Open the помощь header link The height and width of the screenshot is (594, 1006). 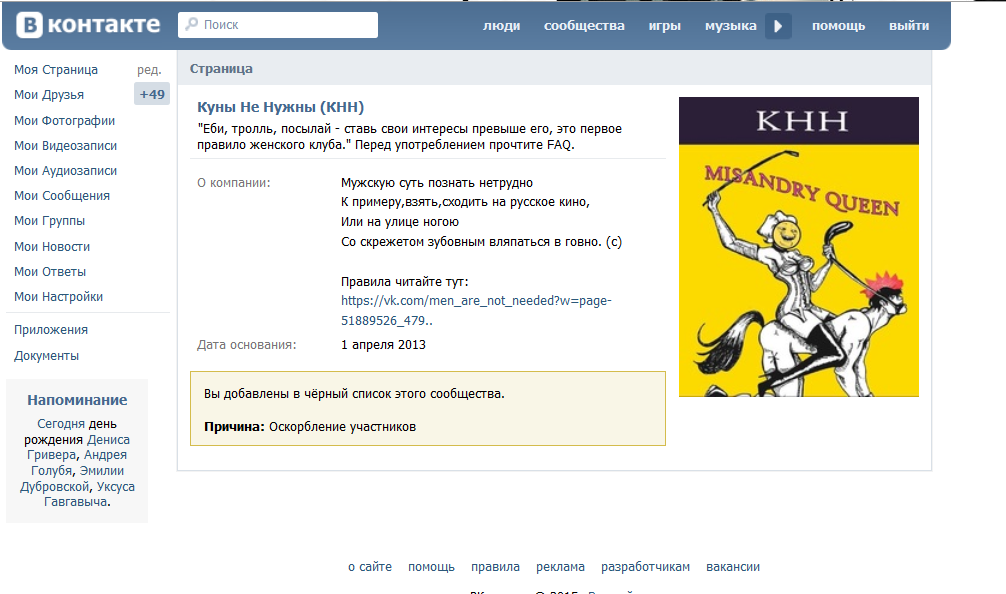(x=839, y=26)
